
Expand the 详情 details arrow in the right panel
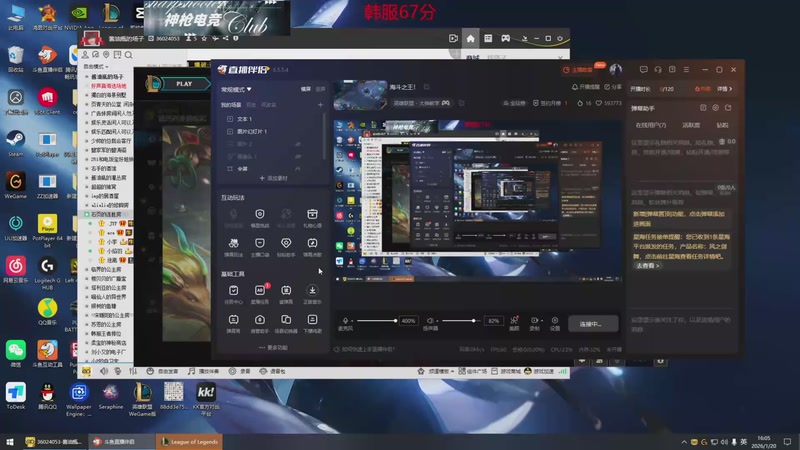pyautogui.click(x=724, y=89)
